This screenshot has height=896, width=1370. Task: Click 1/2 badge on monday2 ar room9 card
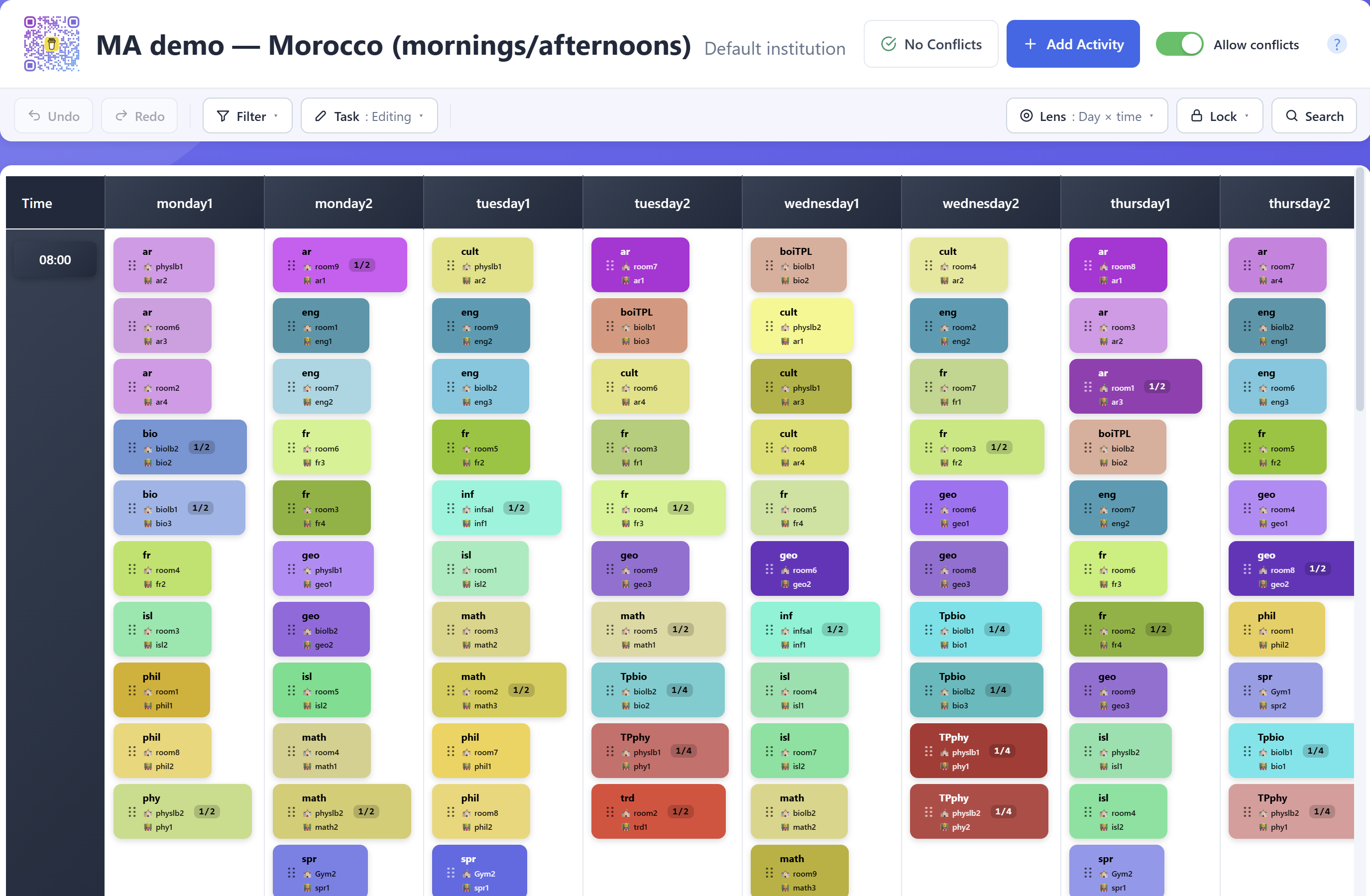click(362, 265)
